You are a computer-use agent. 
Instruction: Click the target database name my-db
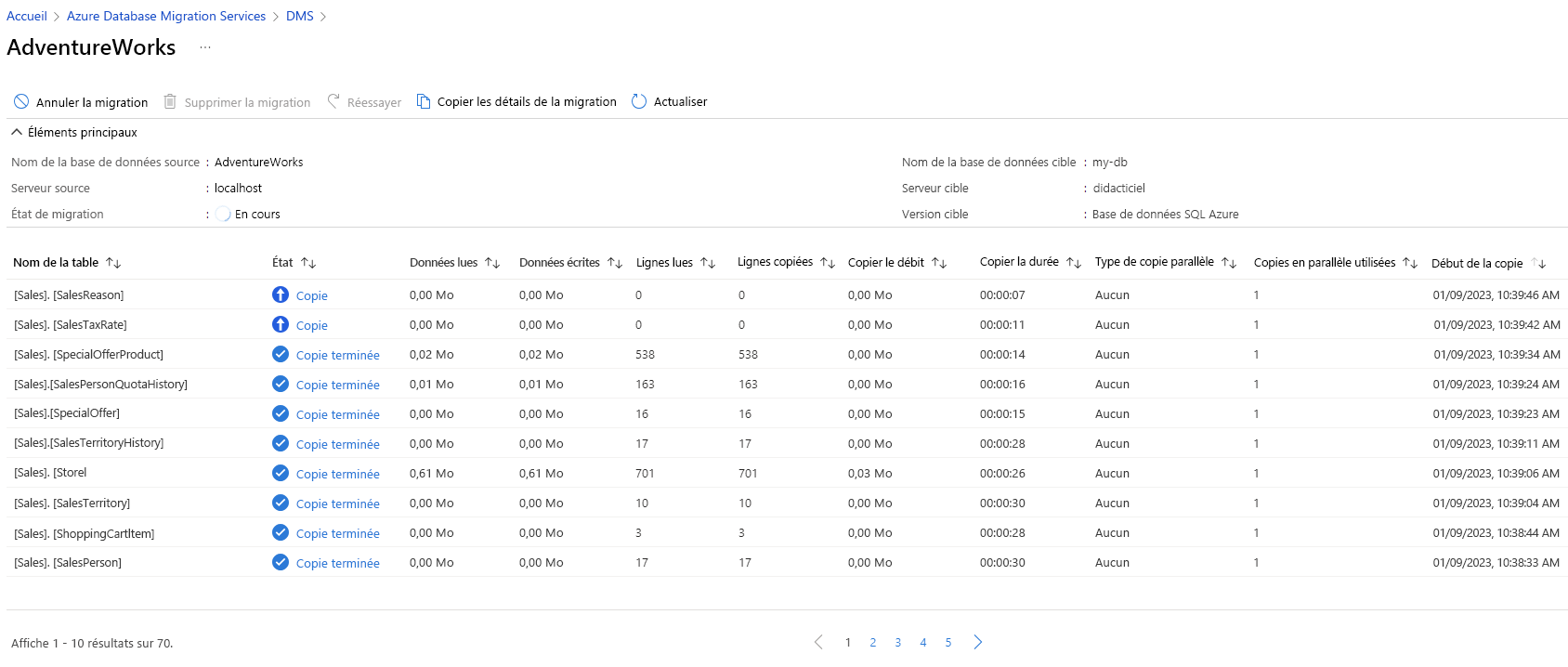1110,162
